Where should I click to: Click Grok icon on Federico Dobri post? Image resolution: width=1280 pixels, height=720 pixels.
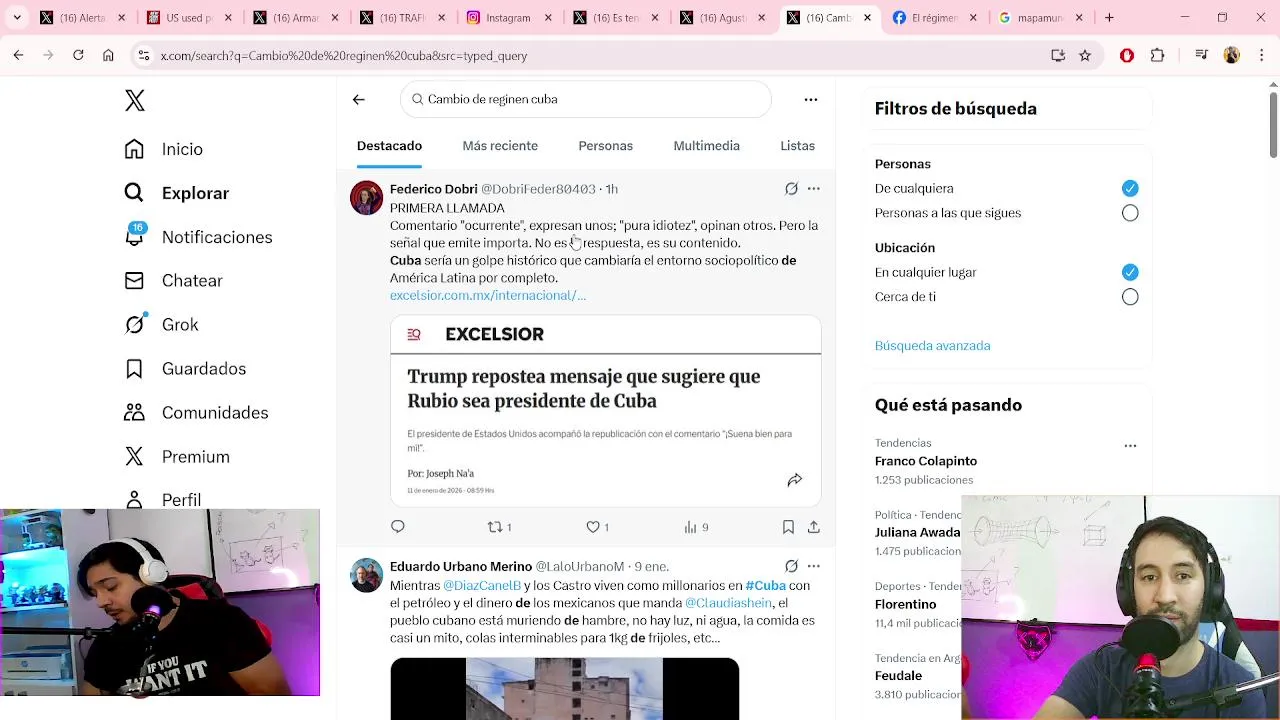tap(791, 189)
